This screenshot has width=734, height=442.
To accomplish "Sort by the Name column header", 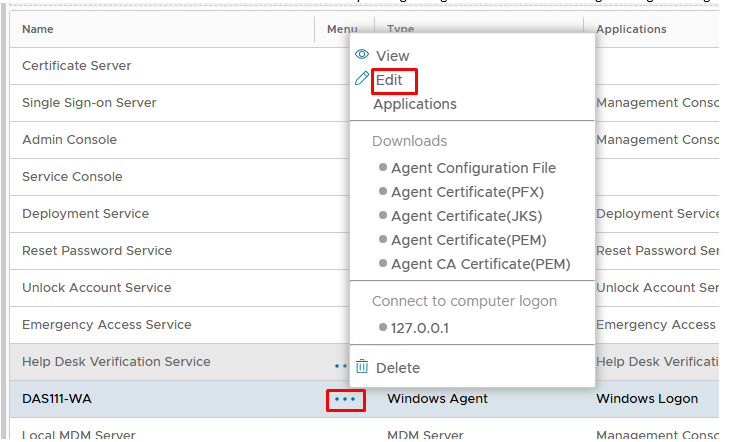I will (x=38, y=29).
